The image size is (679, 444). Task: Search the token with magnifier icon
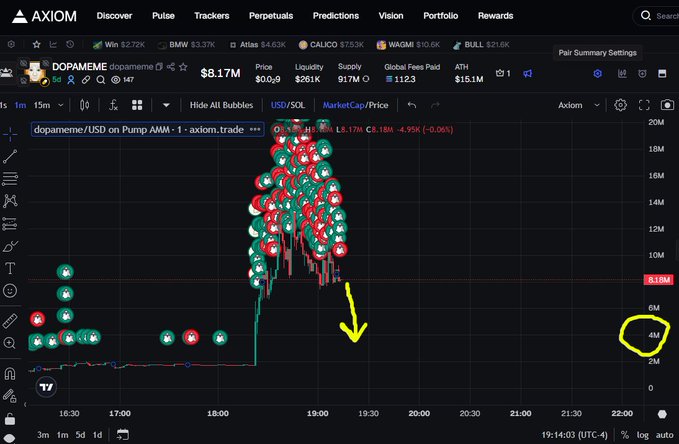[x=100, y=80]
